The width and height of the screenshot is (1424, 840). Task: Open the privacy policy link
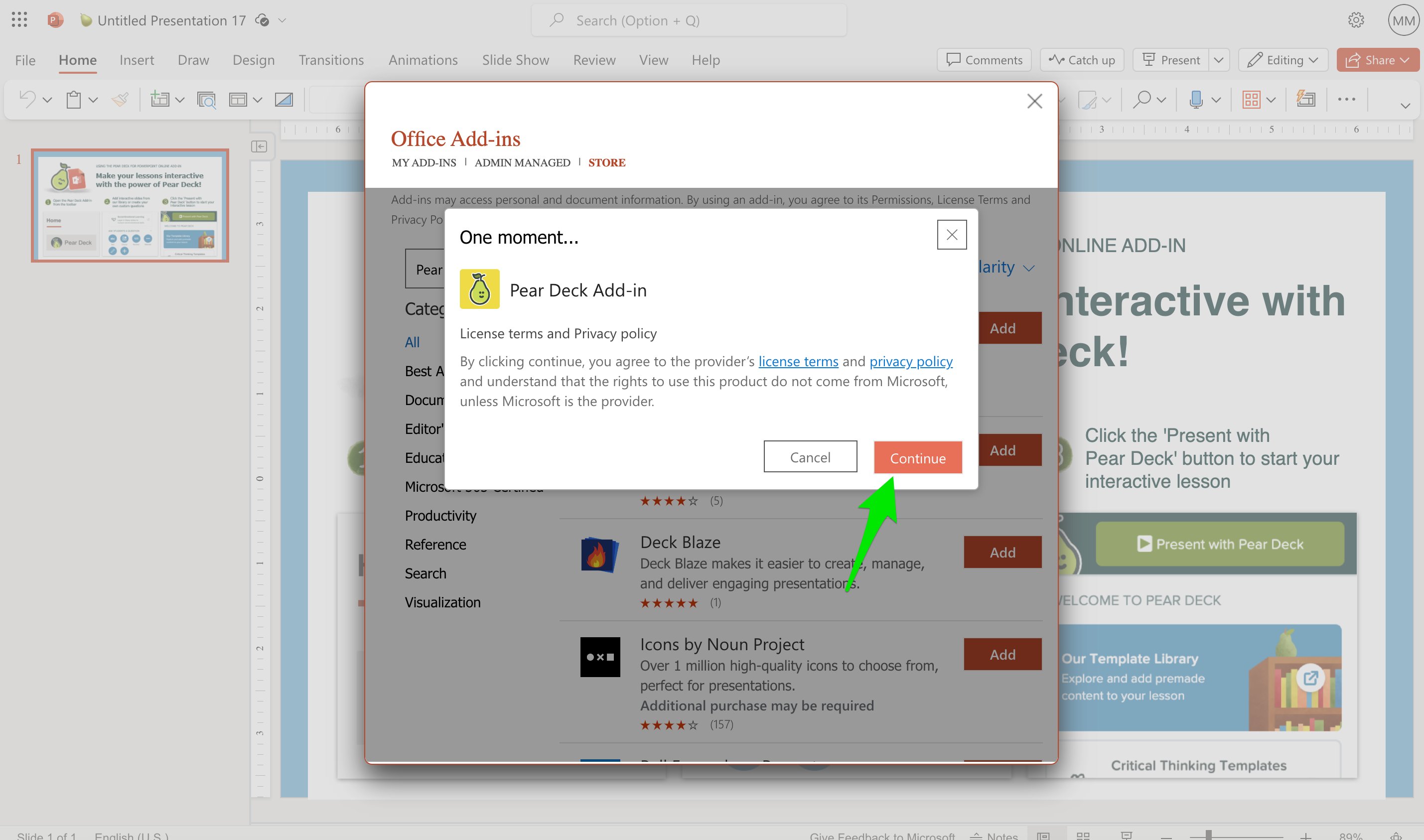click(911, 361)
